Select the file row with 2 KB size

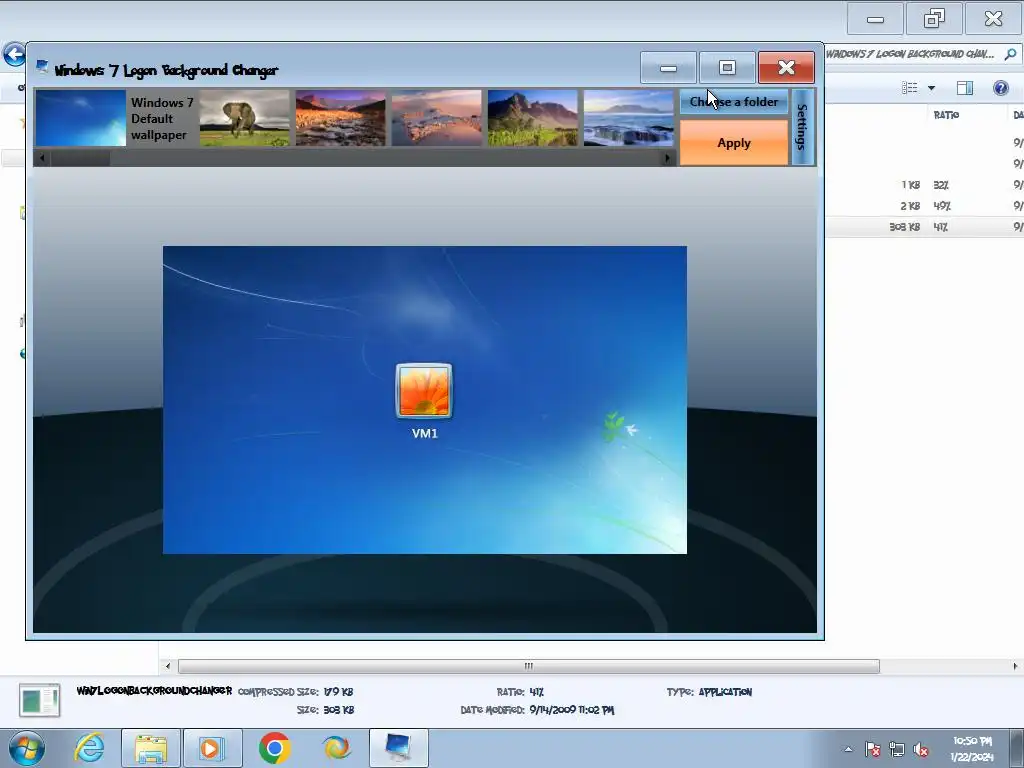[x=924, y=206]
